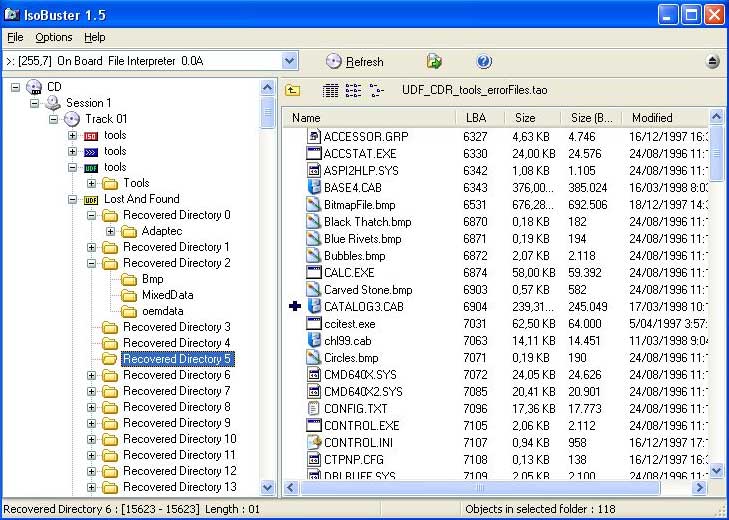
Task: Select the red ISO file system icon
Action: click(91, 136)
